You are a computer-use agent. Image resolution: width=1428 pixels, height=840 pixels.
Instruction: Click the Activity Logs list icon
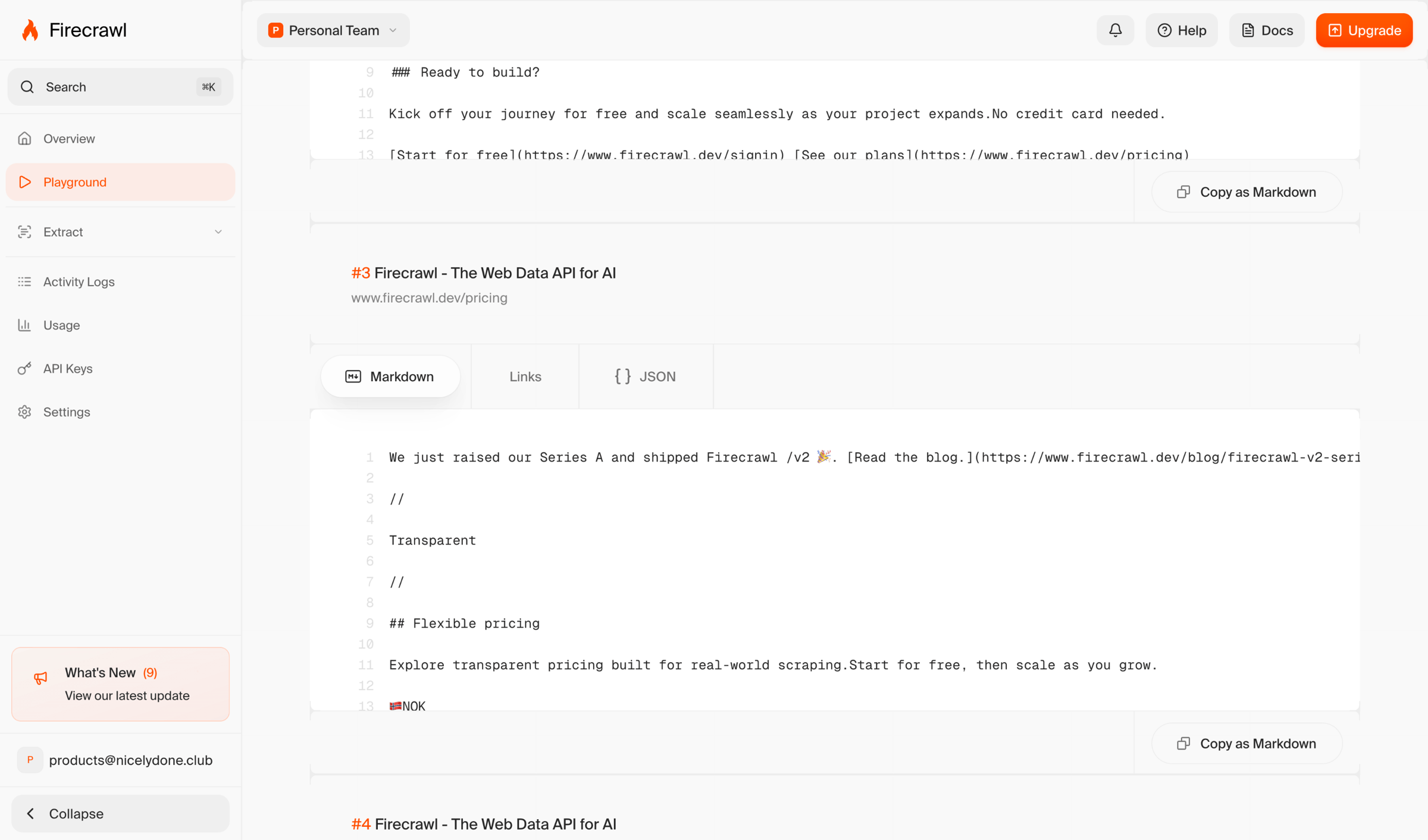(24, 281)
